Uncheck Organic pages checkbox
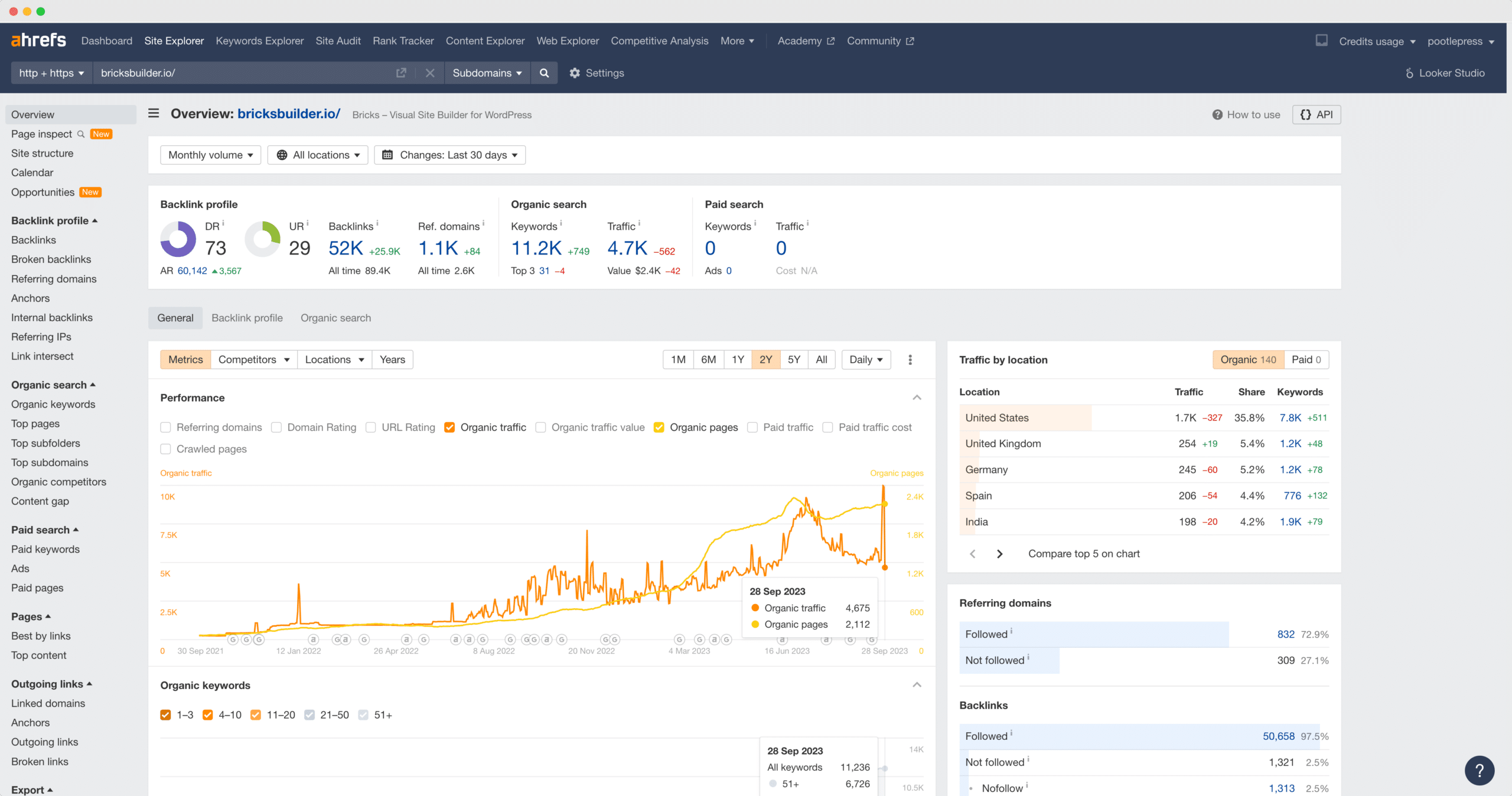The width and height of the screenshot is (1512, 796). (x=659, y=427)
